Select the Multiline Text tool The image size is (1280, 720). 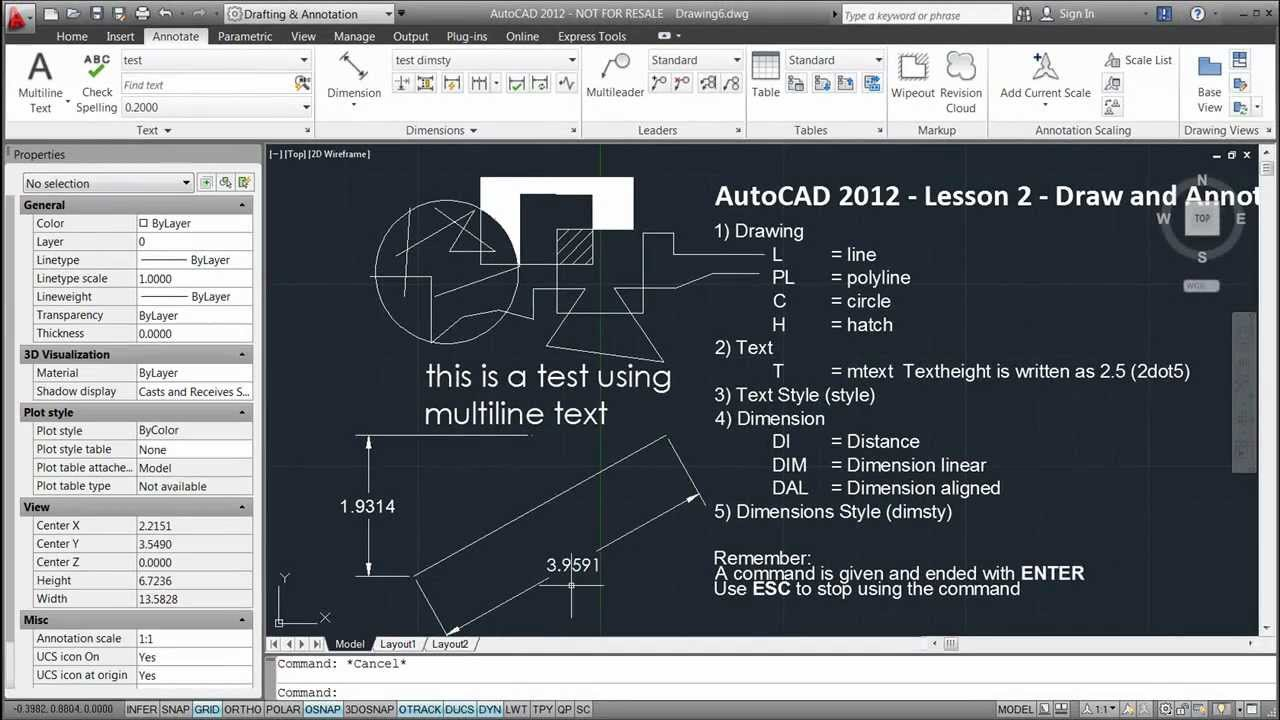[x=40, y=82]
